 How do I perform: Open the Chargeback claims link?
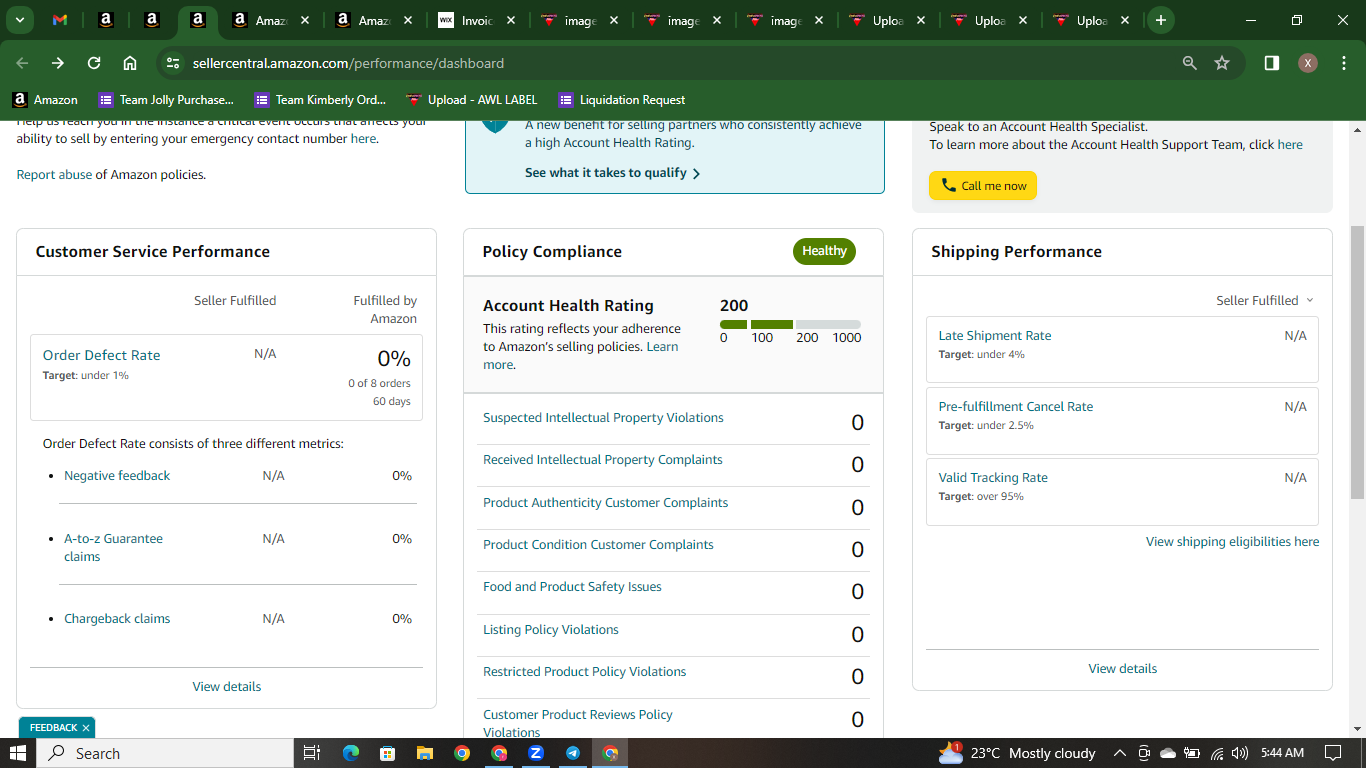[117, 619]
